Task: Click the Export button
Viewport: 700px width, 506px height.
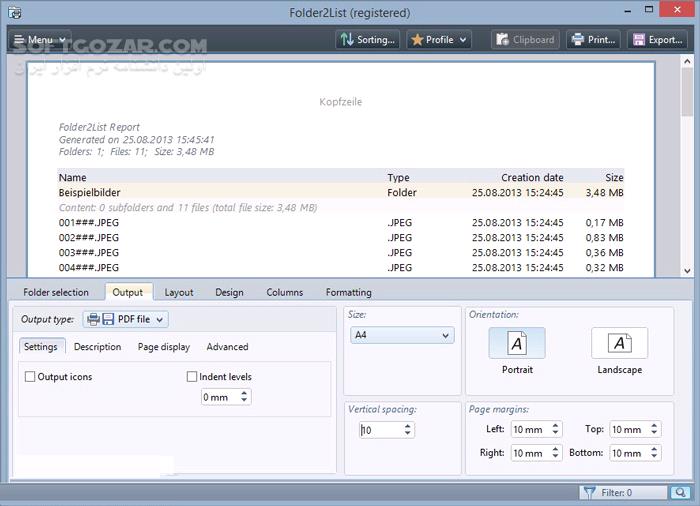Action: [x=658, y=40]
